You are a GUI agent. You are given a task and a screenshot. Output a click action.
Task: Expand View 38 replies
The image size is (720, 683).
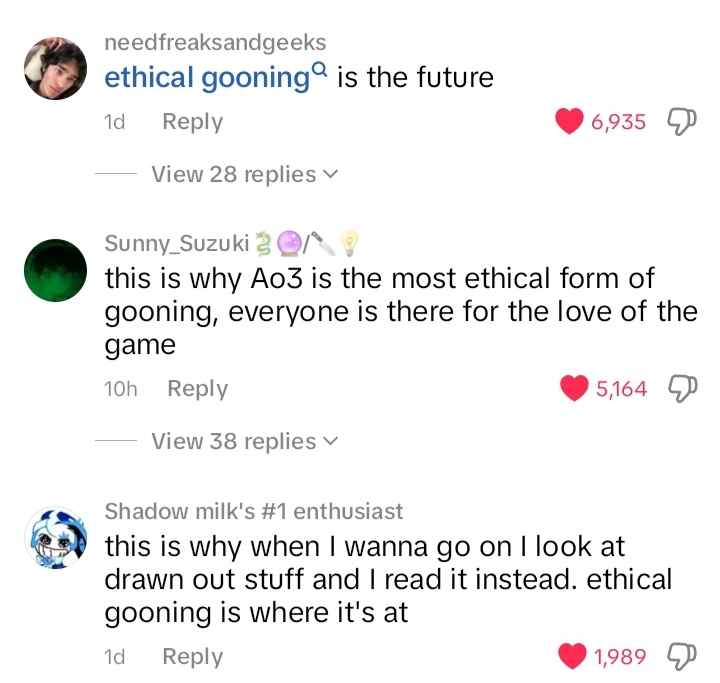click(x=243, y=440)
